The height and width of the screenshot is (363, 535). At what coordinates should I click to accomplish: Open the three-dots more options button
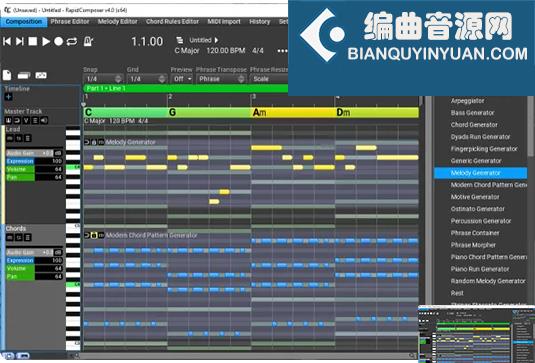point(282,51)
